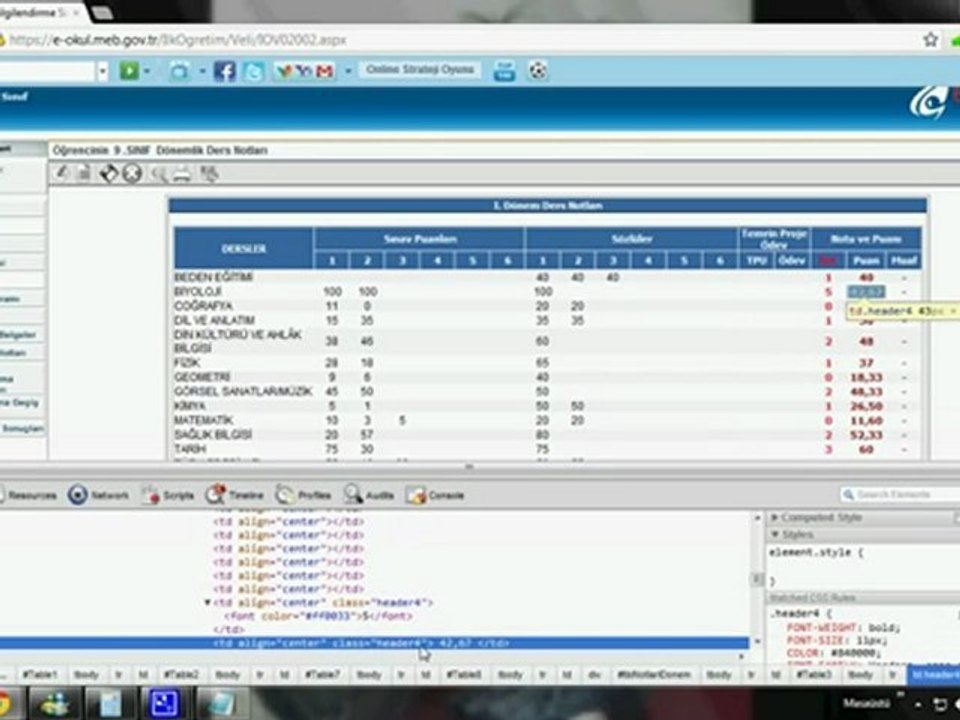This screenshot has width=960, height=720.
Task: Click the Search Elements field
Action: 900,494
